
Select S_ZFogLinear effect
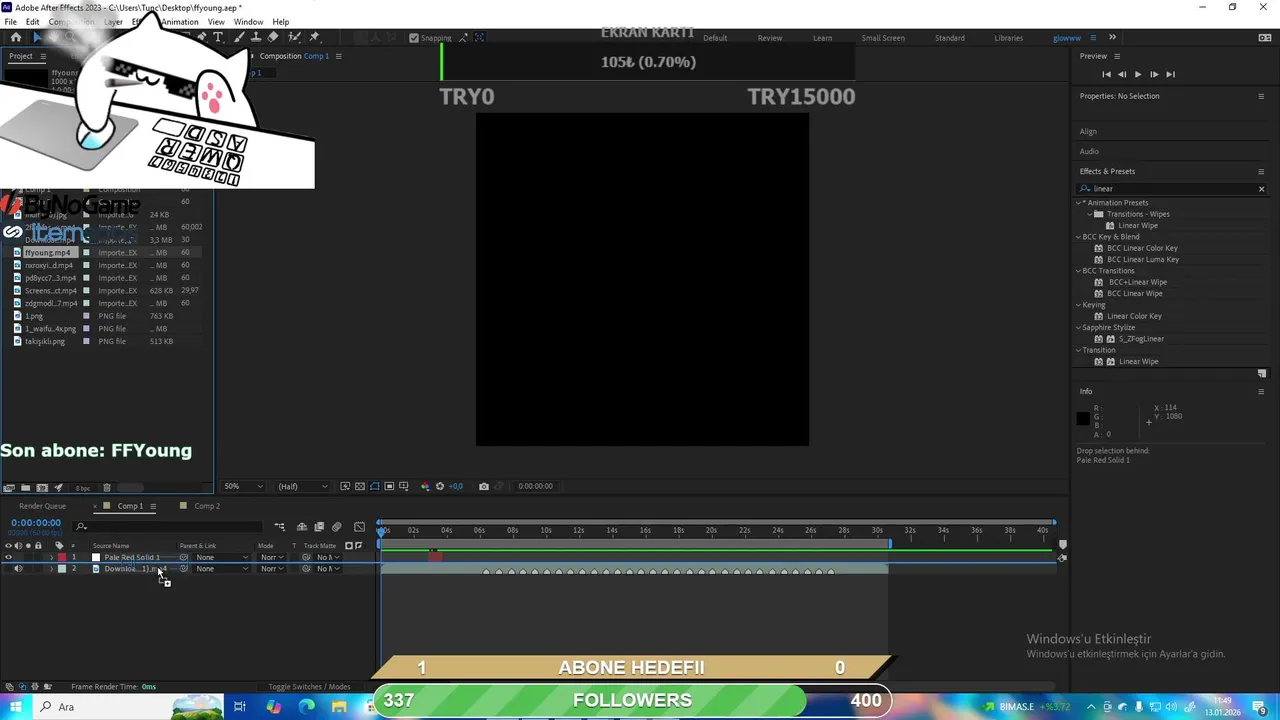click(x=1141, y=339)
